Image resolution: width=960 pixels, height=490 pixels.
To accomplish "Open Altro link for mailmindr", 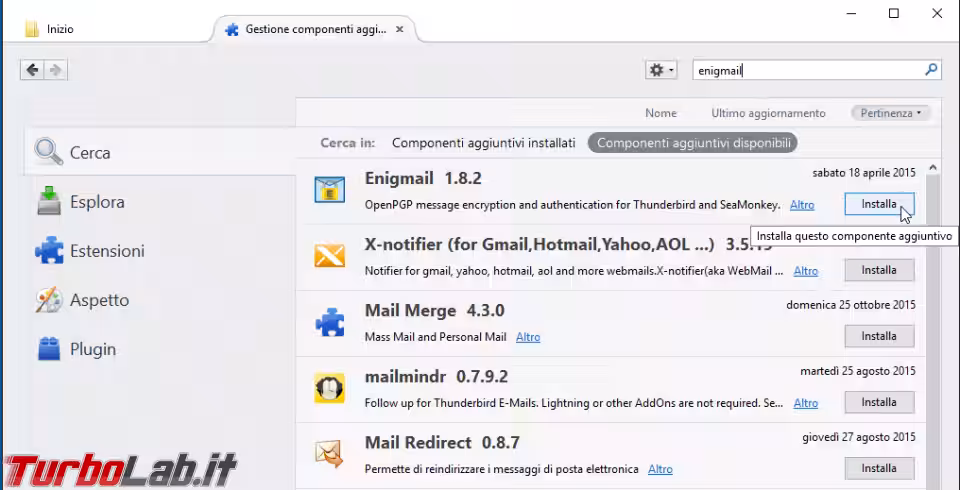I will coord(806,403).
